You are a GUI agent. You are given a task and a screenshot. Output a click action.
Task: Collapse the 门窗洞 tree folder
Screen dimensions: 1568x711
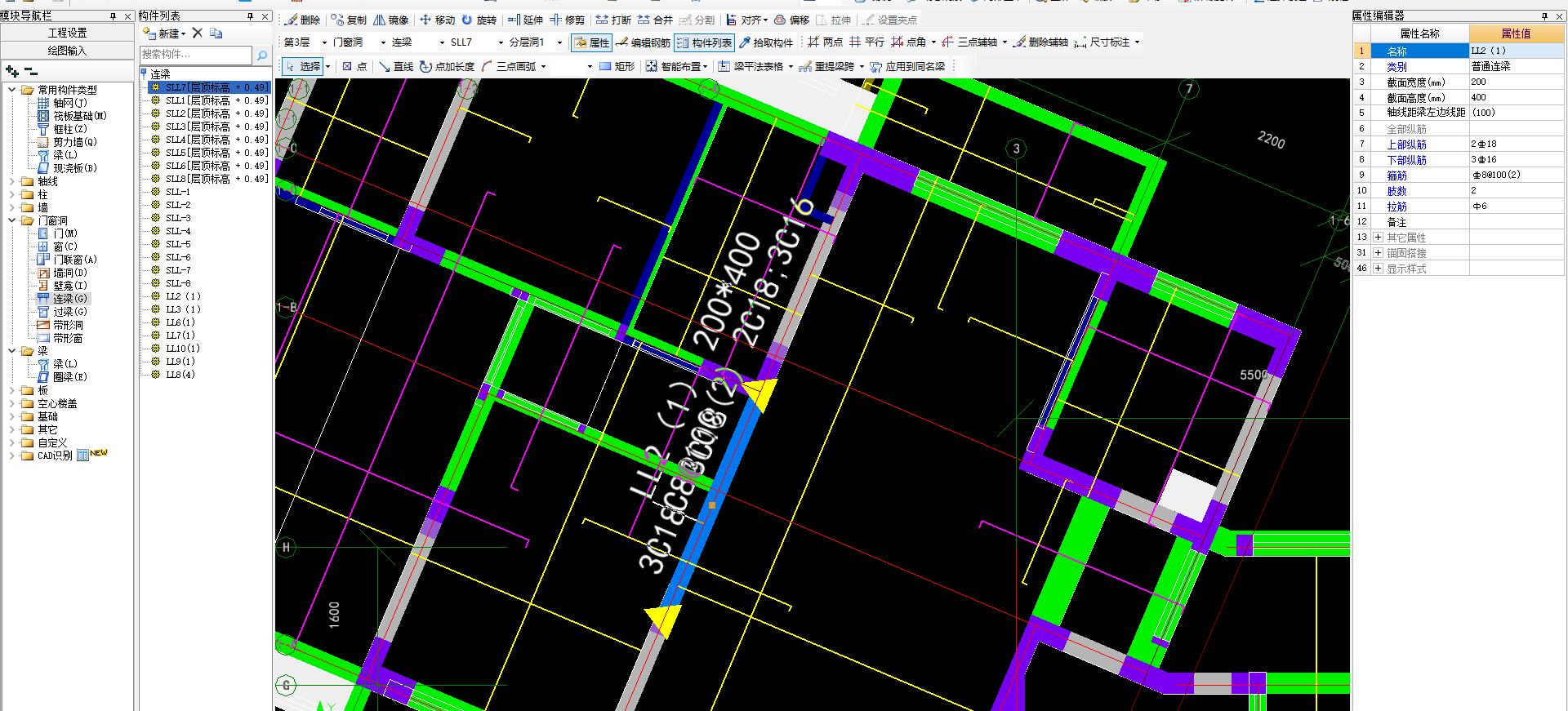[x=11, y=220]
